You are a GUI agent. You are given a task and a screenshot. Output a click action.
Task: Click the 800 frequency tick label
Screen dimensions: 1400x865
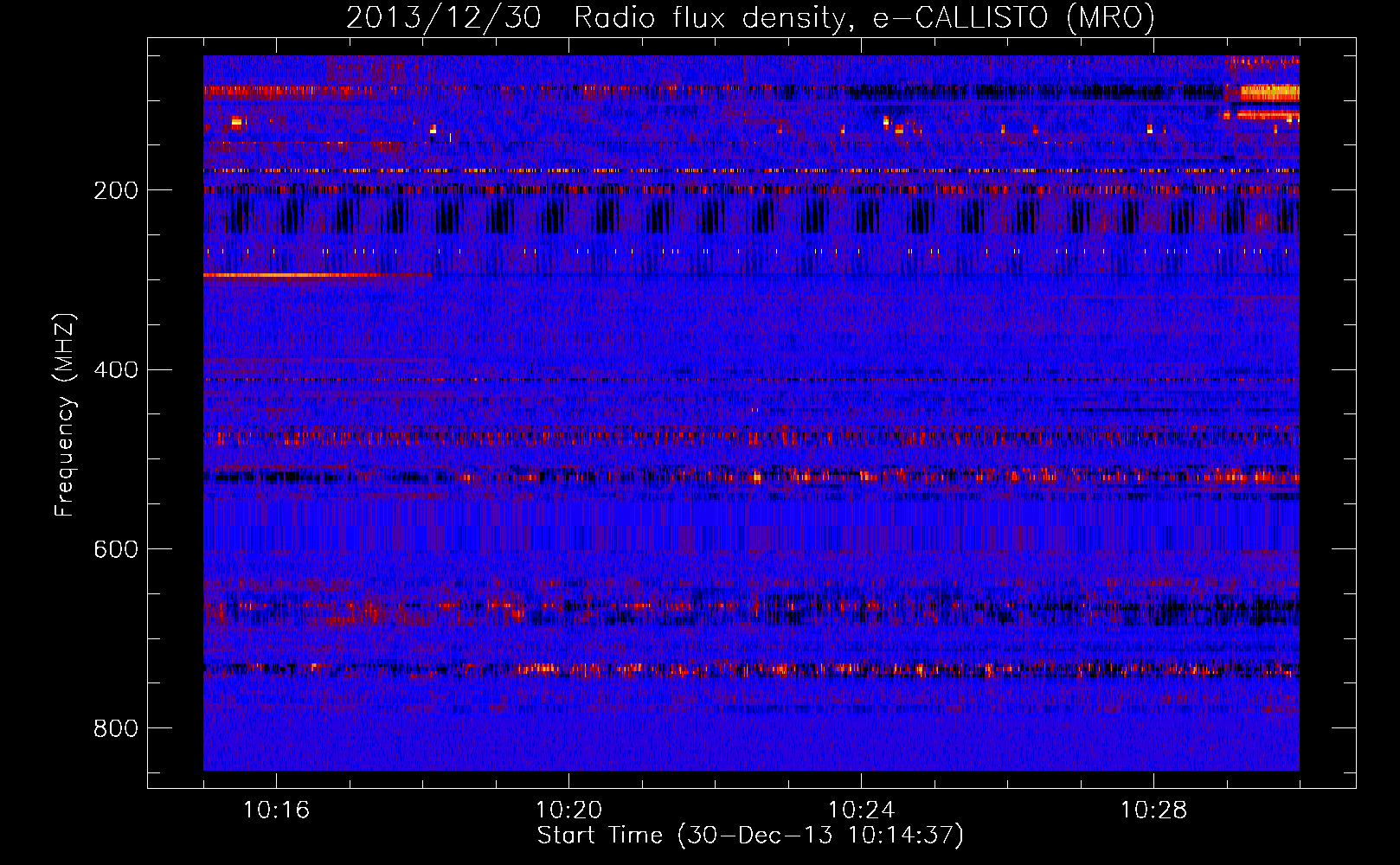coord(116,728)
